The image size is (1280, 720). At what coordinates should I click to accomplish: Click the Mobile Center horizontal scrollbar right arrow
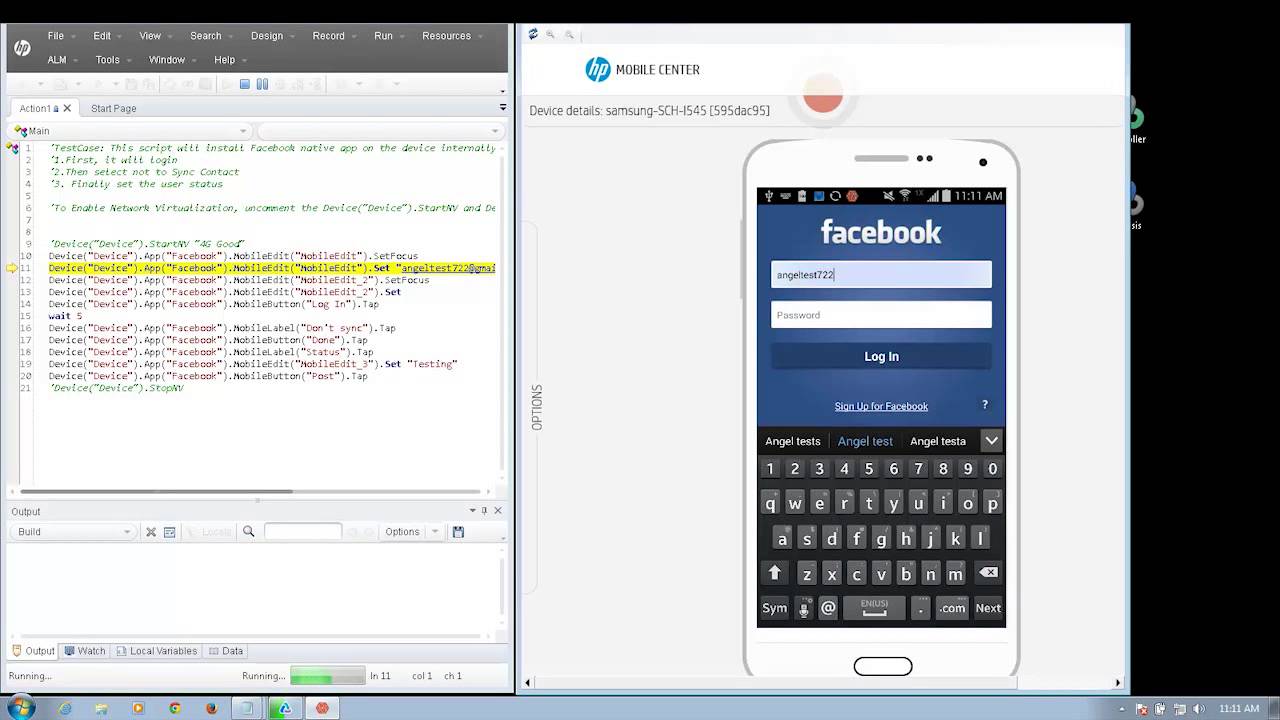point(1118,683)
